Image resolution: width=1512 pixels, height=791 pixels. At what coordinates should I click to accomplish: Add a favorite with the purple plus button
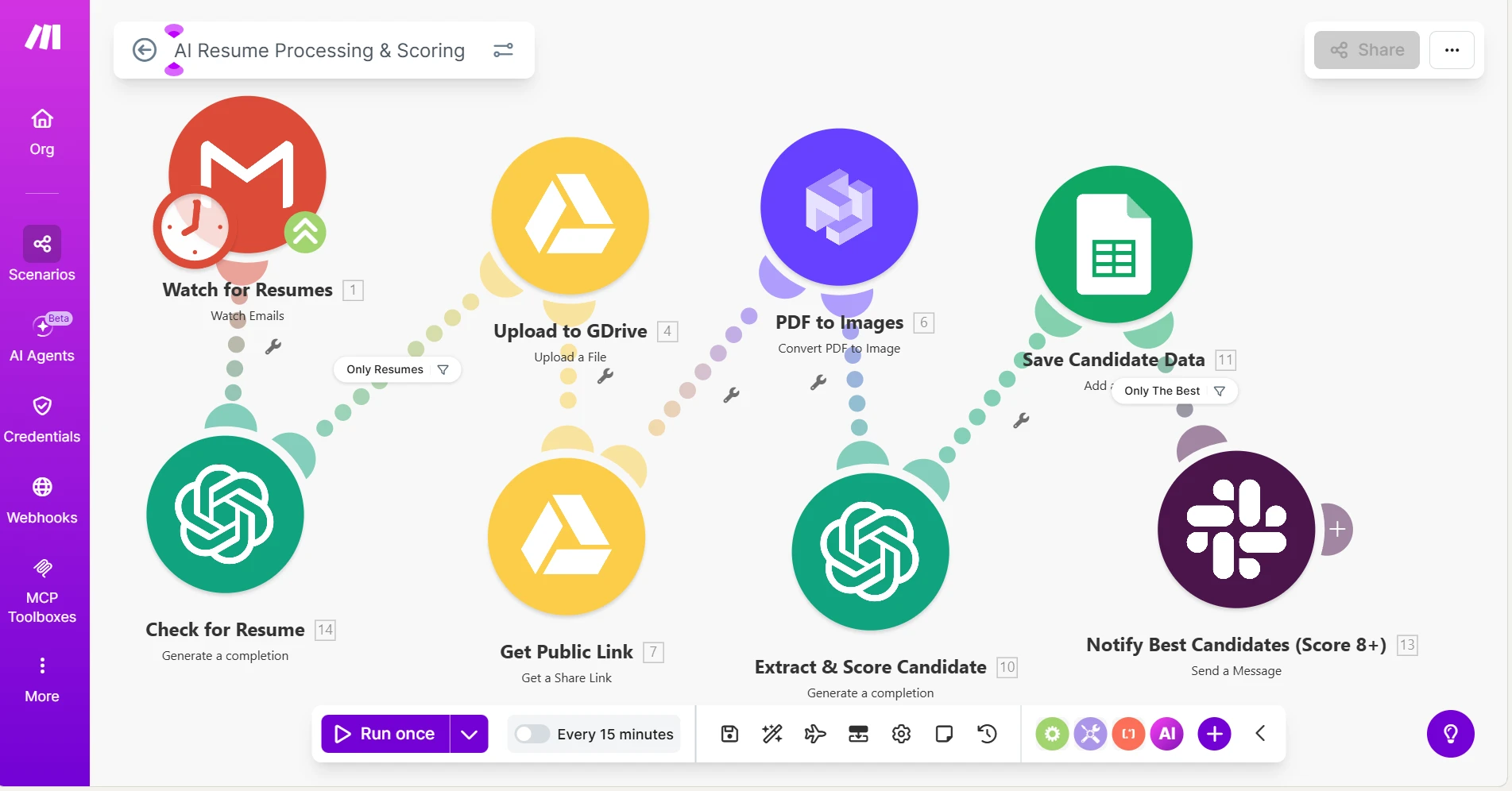click(1214, 734)
